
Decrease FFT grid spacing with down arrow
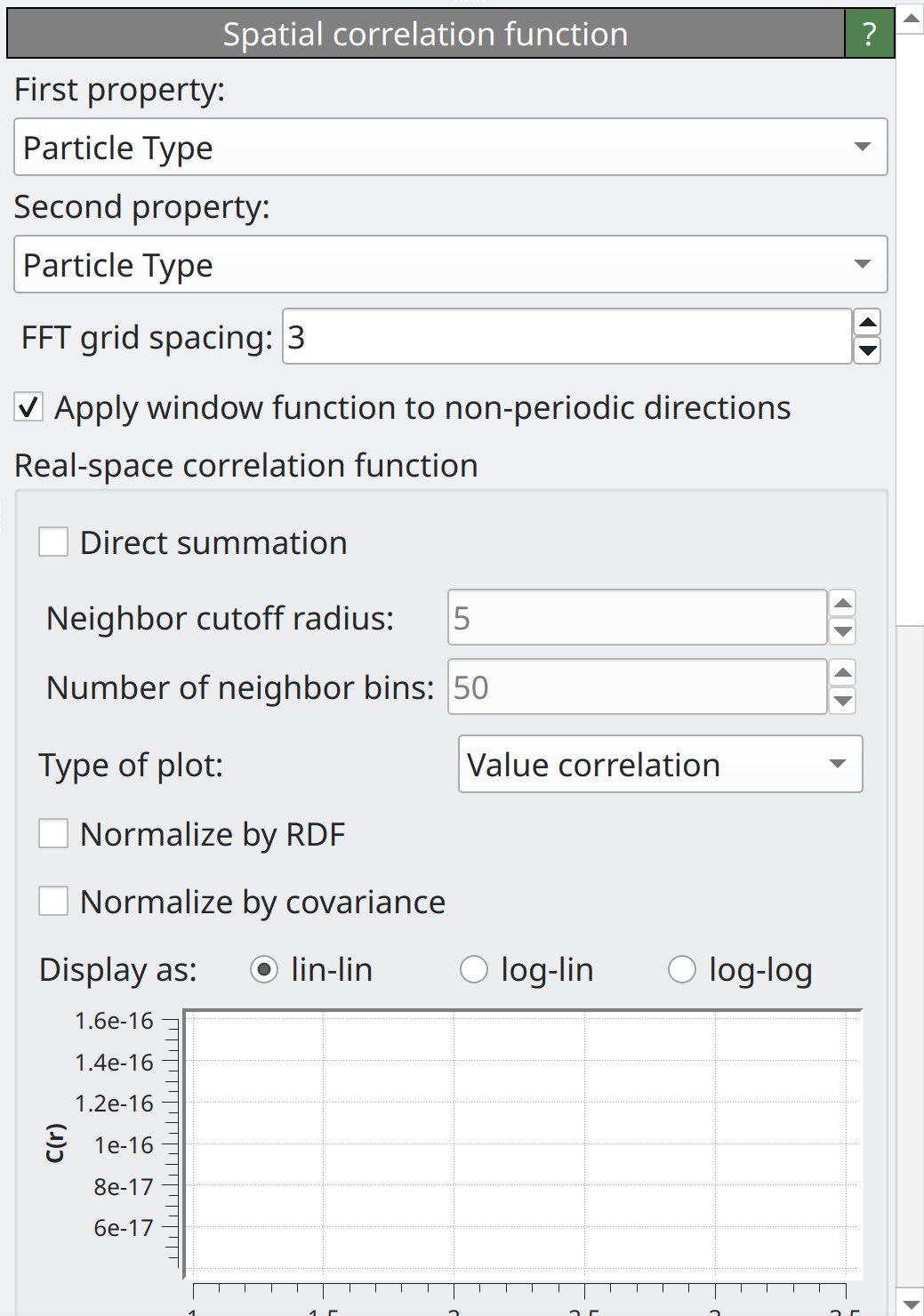(866, 350)
